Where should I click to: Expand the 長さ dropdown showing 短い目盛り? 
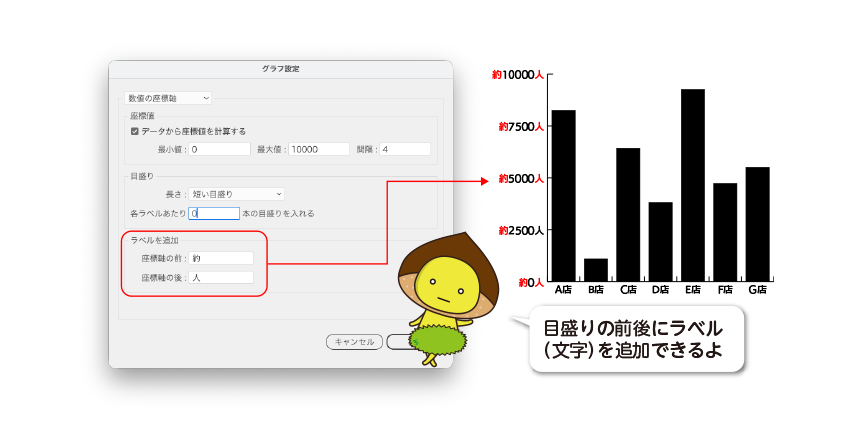[237, 194]
